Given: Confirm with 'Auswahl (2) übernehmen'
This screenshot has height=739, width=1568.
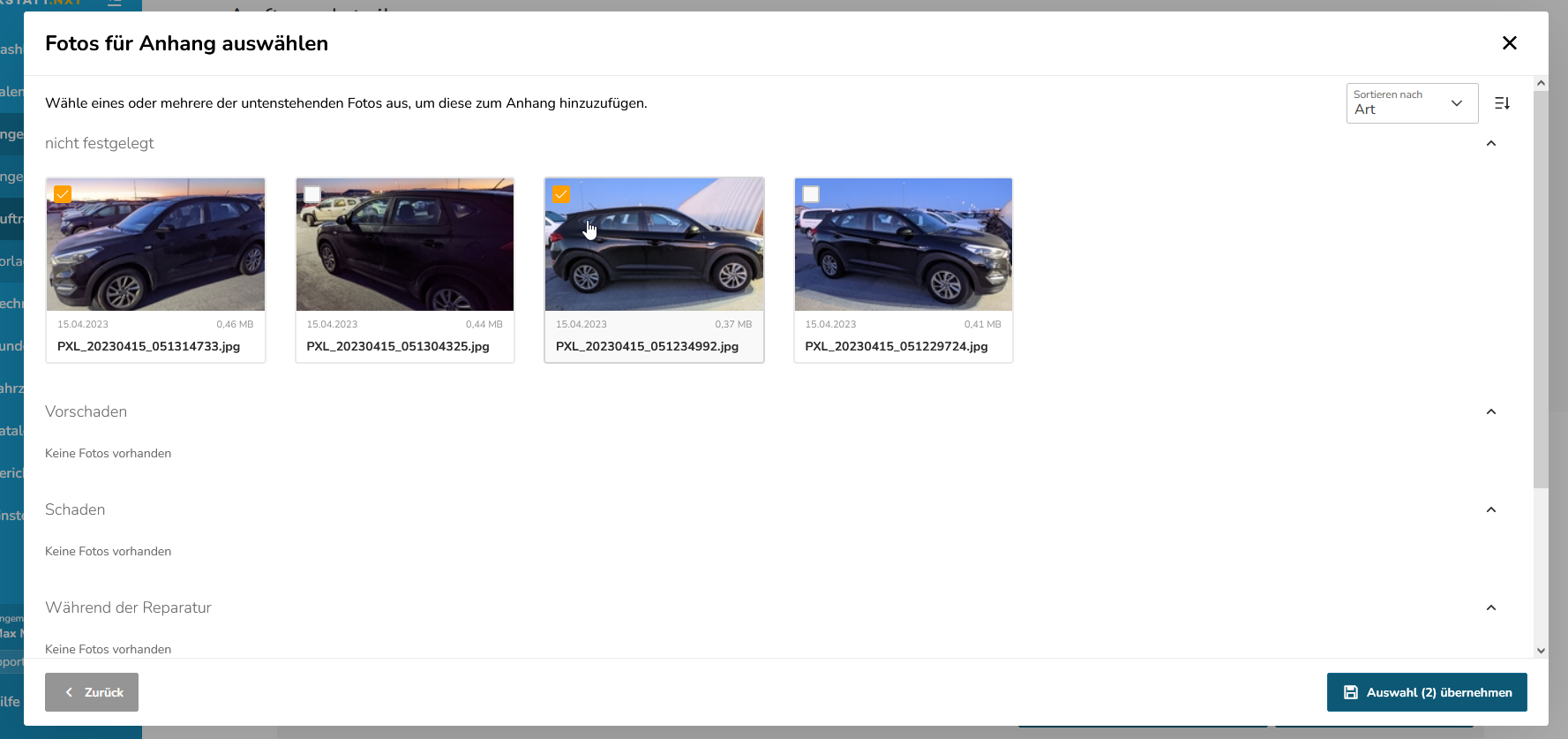Looking at the screenshot, I should pos(1427,692).
